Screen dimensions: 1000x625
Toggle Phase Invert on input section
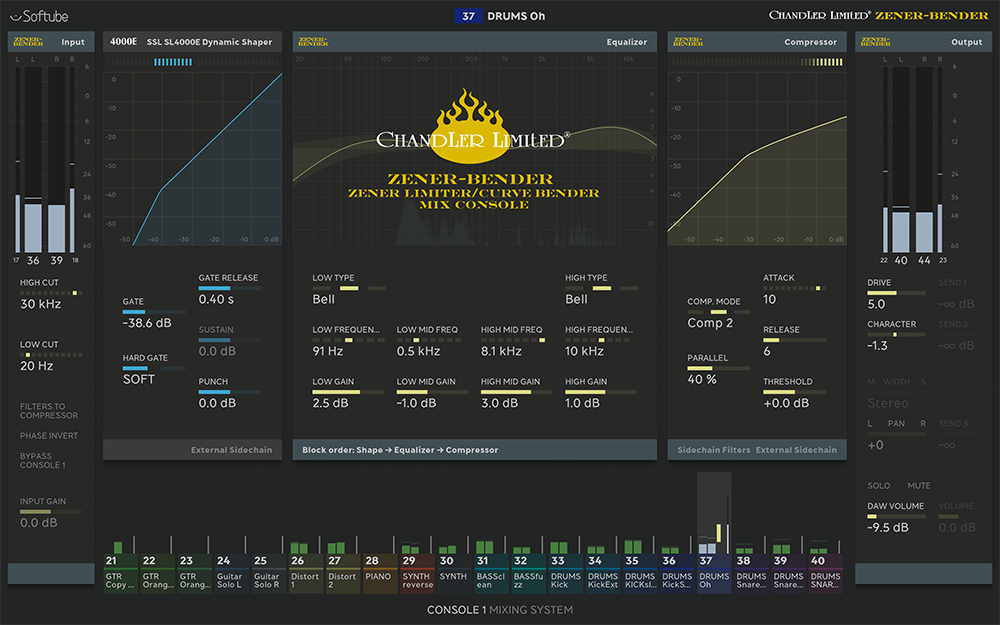[49, 436]
